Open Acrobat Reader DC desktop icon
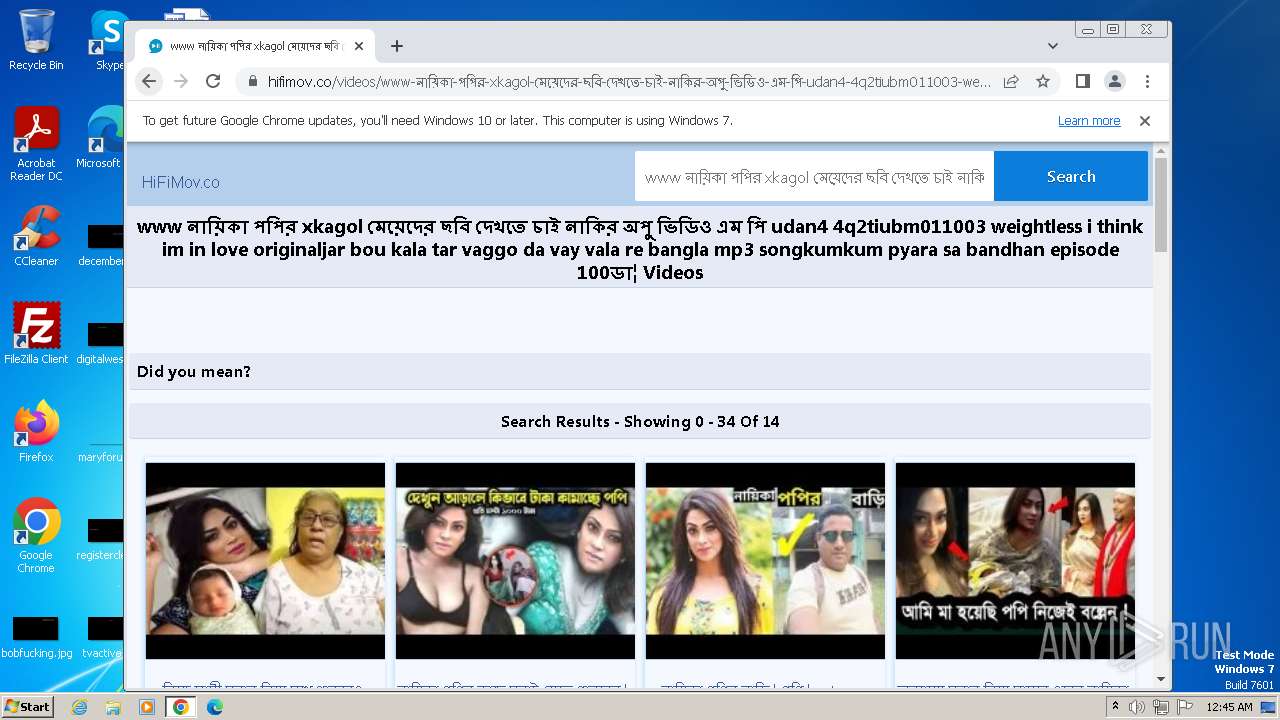Viewport: 1280px width, 720px height. tap(36, 145)
